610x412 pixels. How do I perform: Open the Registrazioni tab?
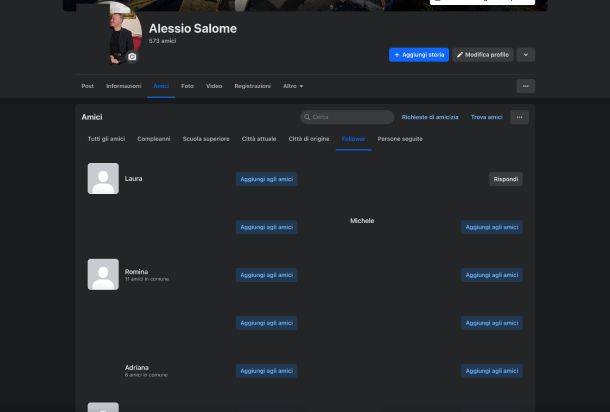pyautogui.click(x=252, y=86)
